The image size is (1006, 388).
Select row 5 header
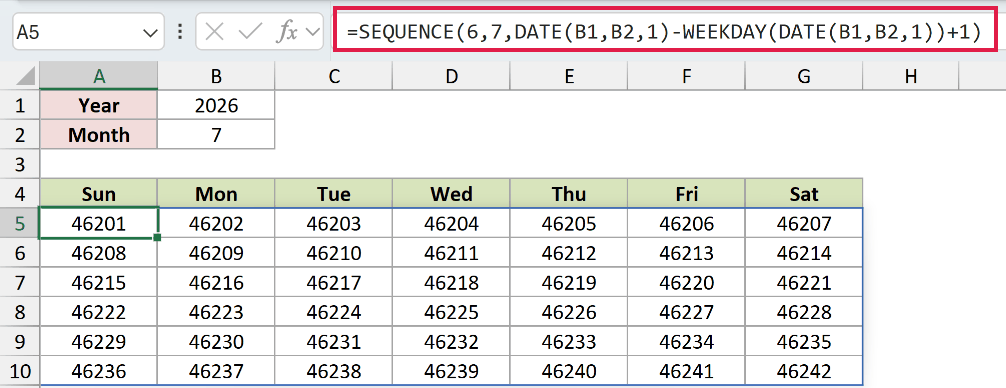coord(19,223)
